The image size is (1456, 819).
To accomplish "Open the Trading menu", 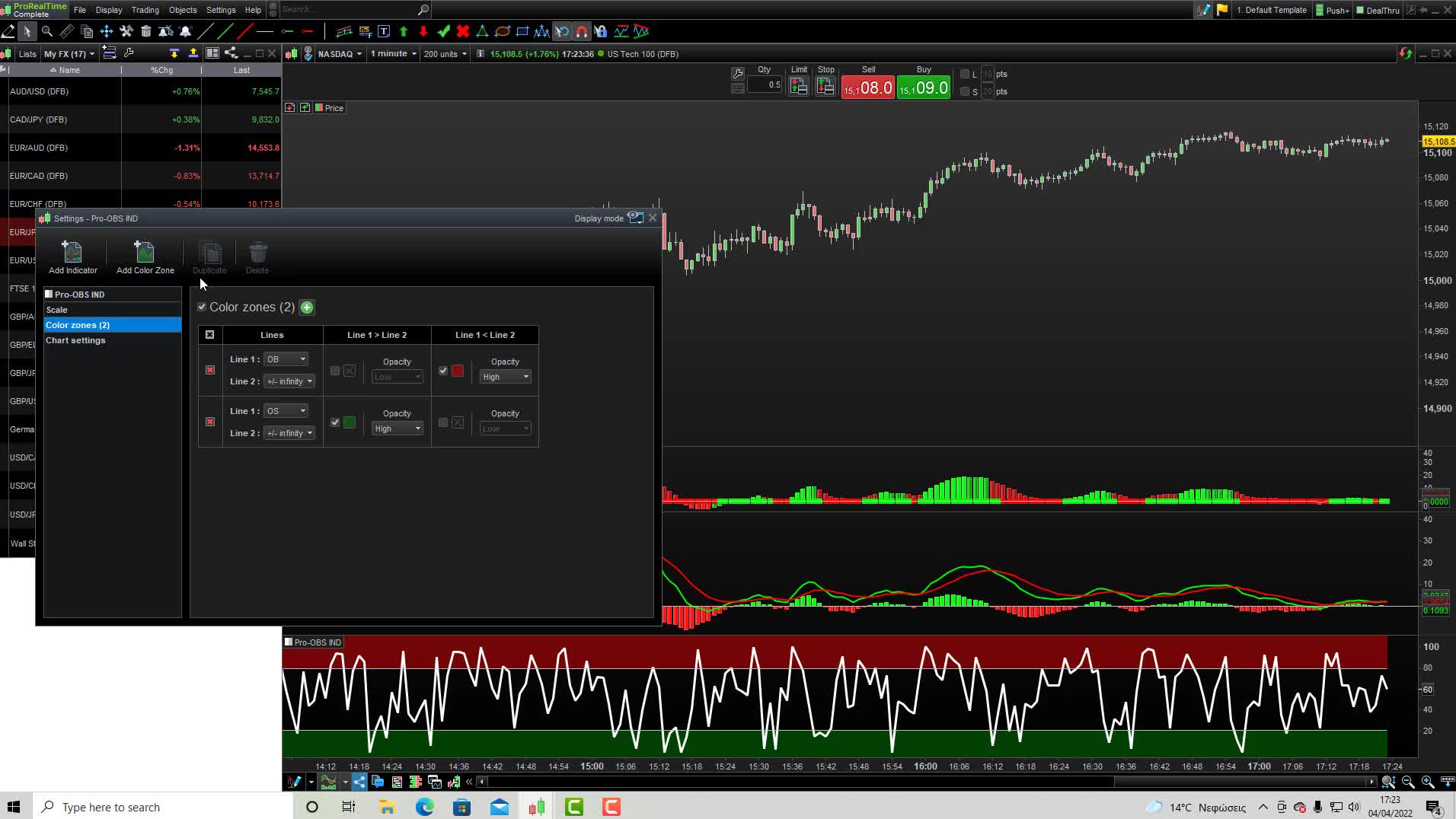I will (145, 10).
